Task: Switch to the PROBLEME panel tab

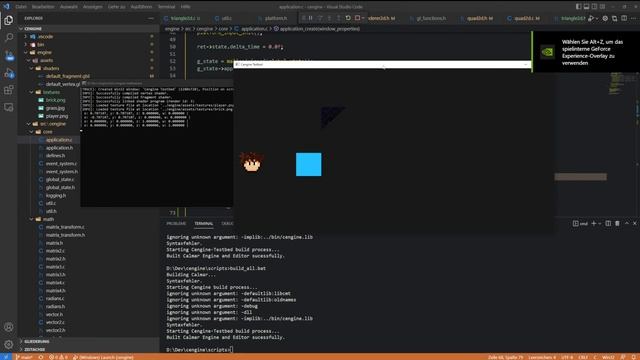Action: pyautogui.click(x=176, y=224)
